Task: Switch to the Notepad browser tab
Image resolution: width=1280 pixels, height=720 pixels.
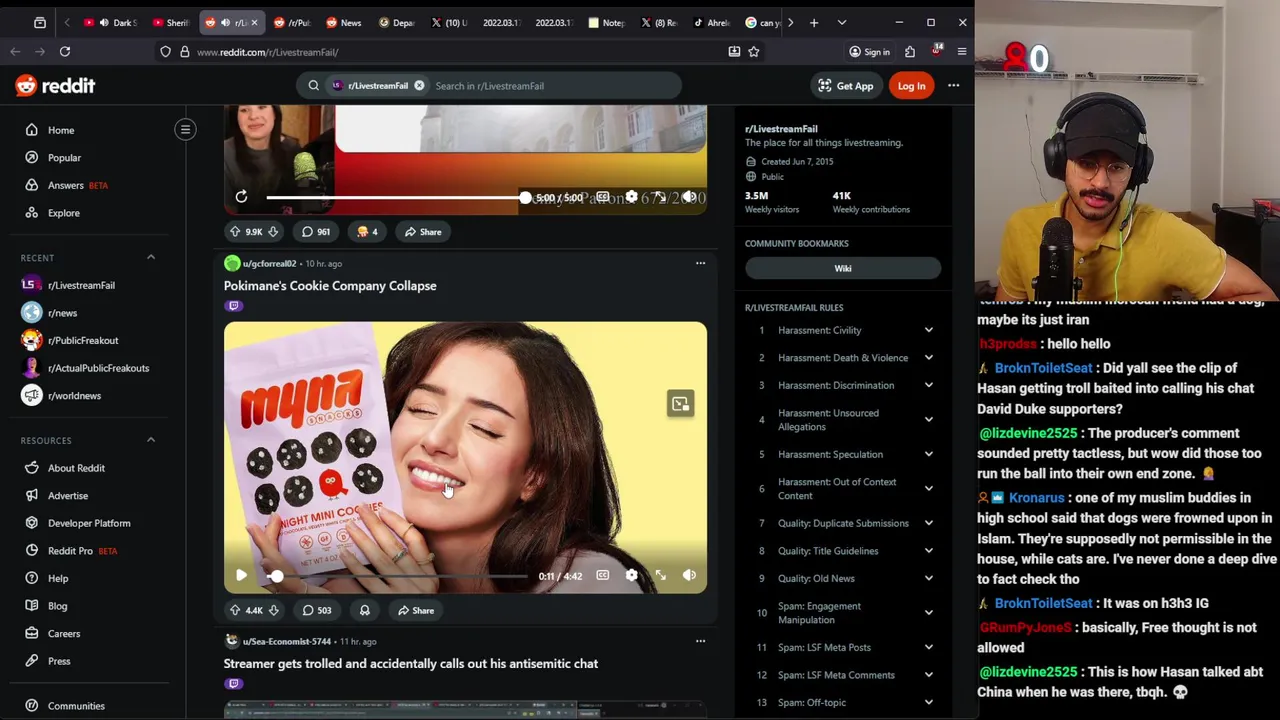Action: [606, 22]
